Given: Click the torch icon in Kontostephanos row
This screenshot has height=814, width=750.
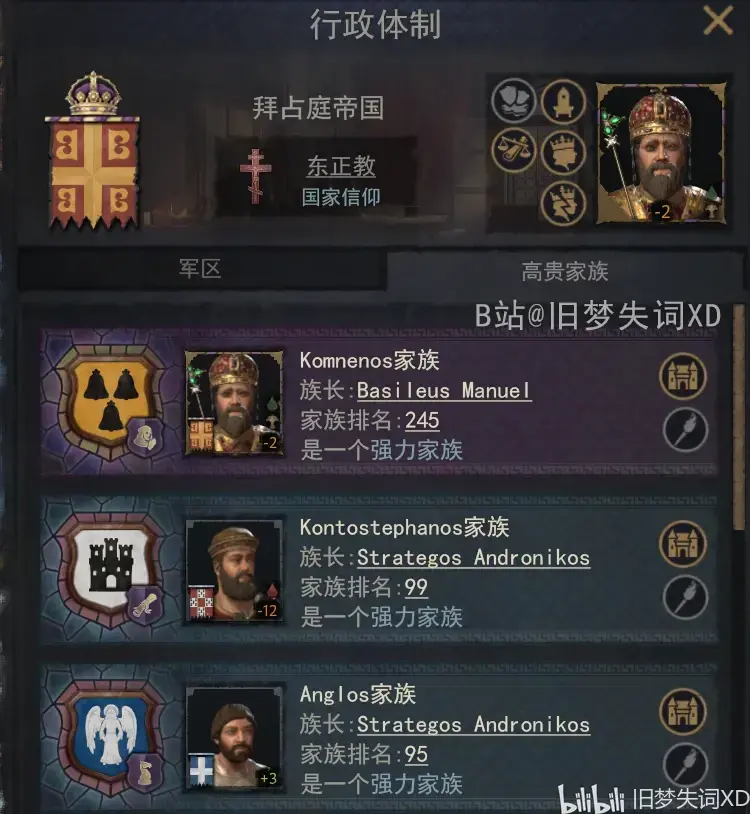Looking at the screenshot, I should (686, 598).
